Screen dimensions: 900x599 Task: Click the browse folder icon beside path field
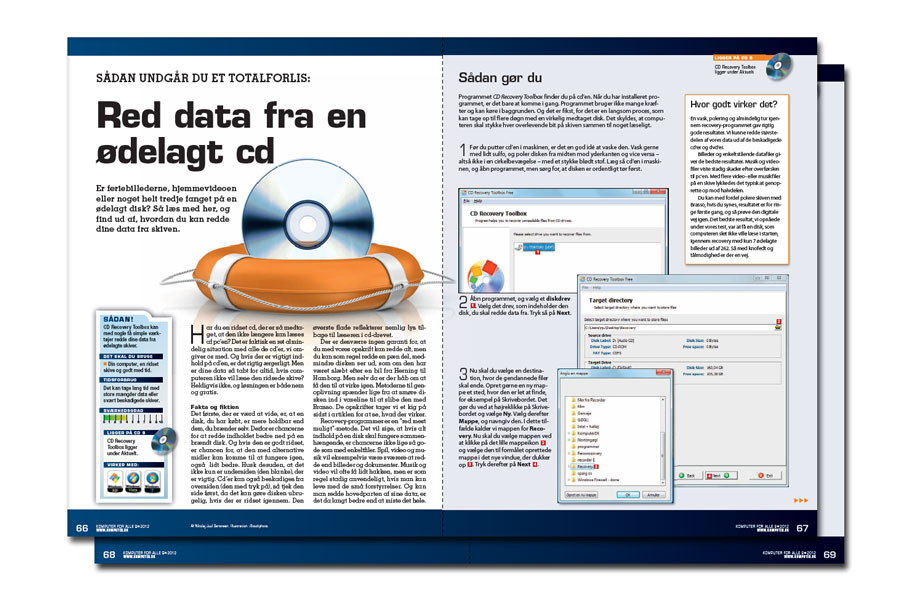pyautogui.click(x=778, y=327)
